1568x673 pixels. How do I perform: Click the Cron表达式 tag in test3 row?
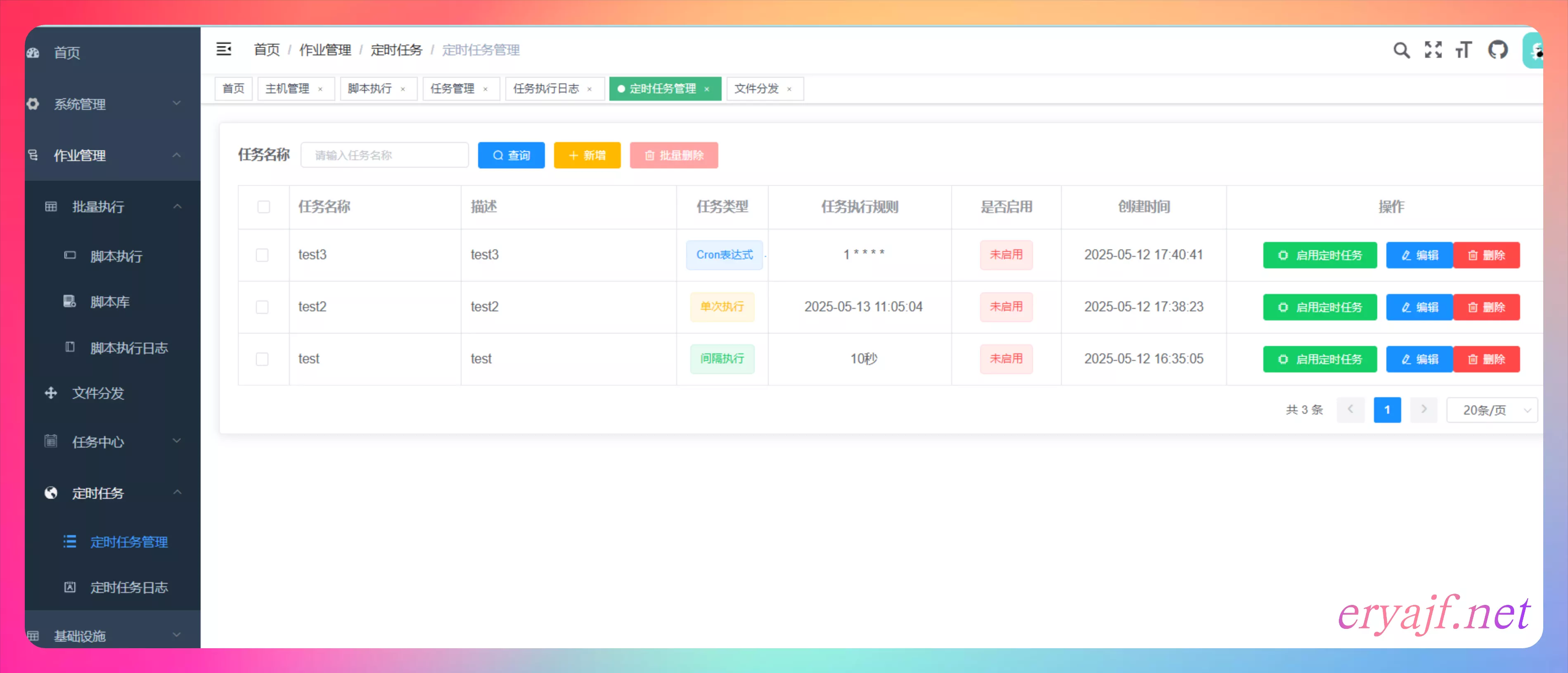click(725, 255)
